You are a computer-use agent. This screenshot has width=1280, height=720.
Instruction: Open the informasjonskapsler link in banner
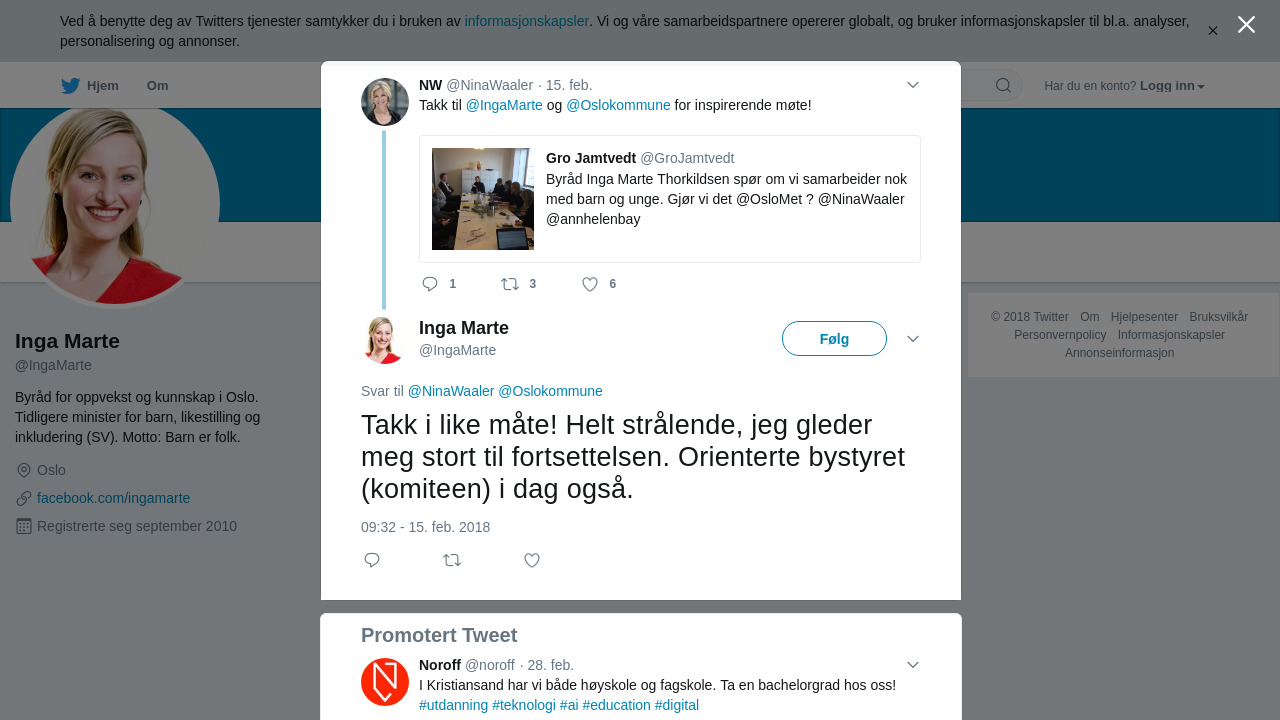pyautogui.click(x=526, y=21)
